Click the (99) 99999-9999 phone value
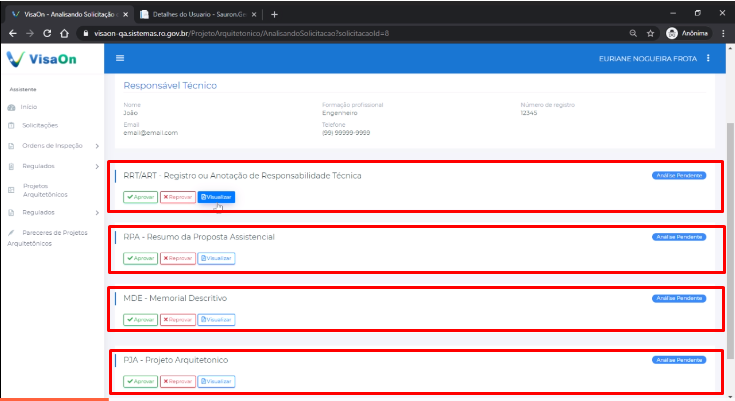Viewport: 735px width, 401px height. click(346, 133)
